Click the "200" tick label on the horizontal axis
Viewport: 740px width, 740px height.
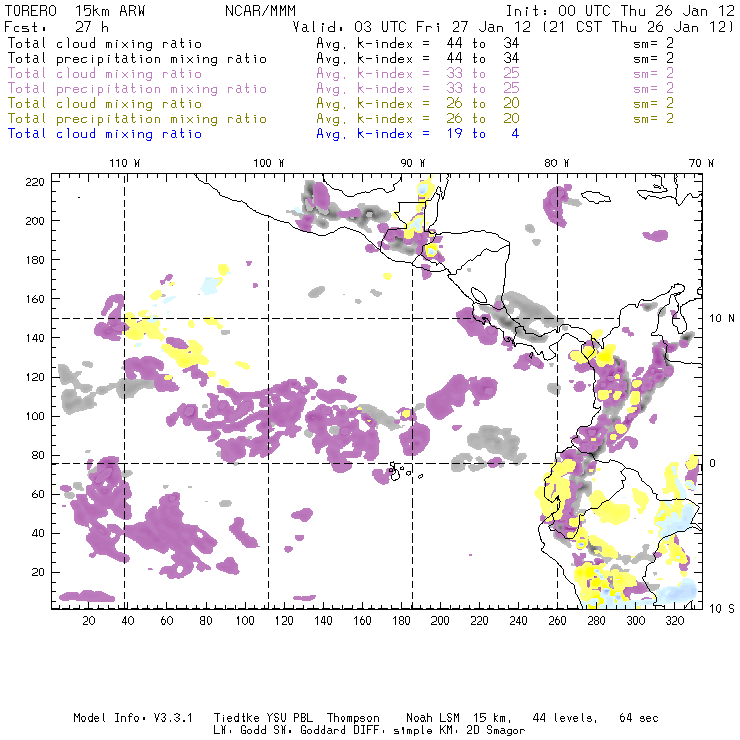440,621
